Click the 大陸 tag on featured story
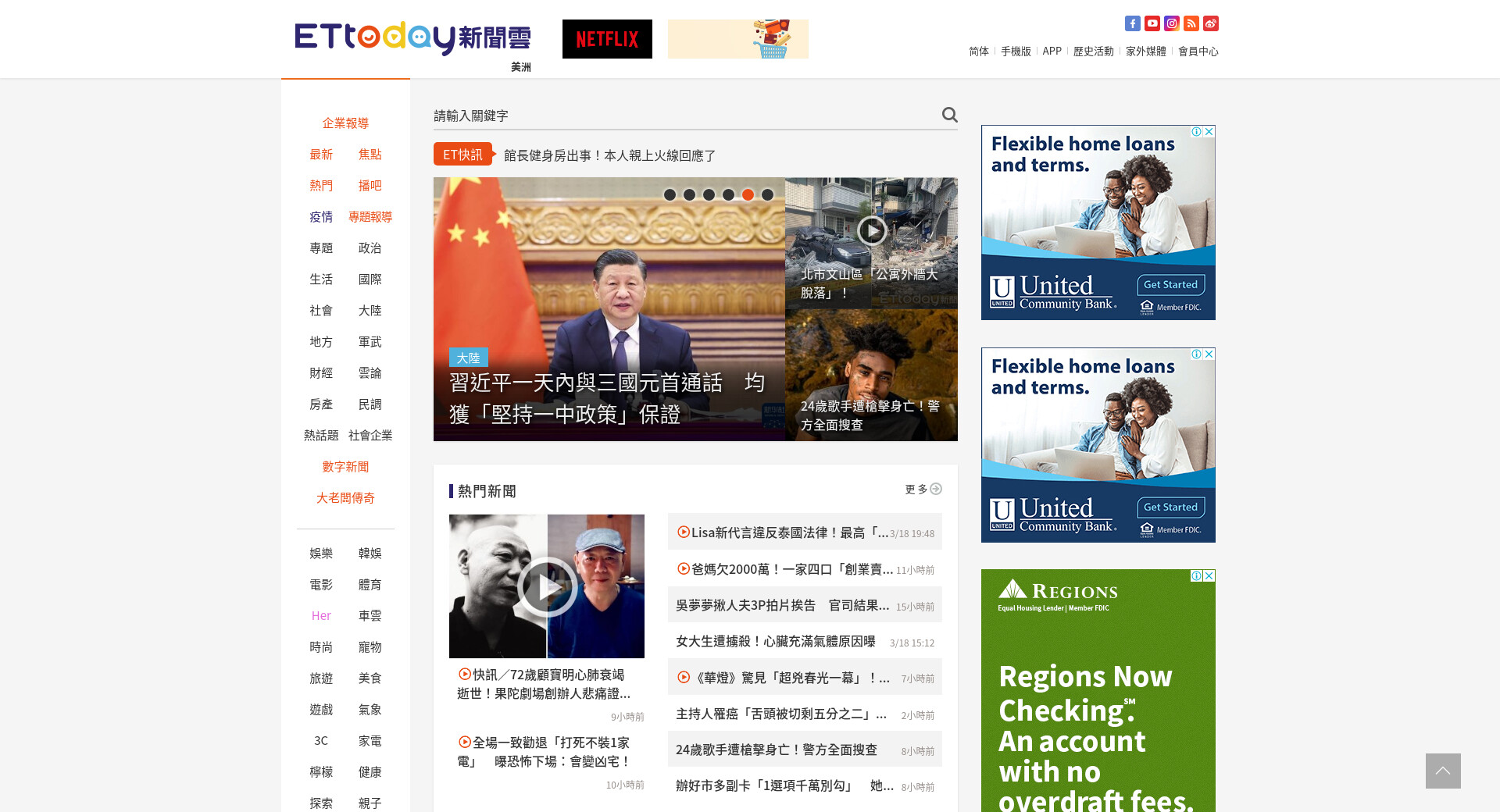This screenshot has width=1500, height=812. pyautogui.click(x=469, y=358)
